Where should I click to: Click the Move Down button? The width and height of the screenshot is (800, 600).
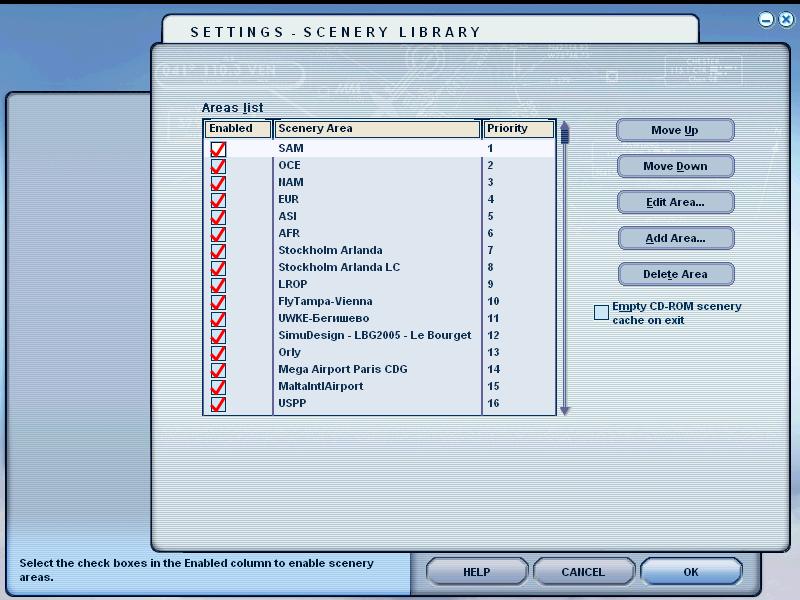pos(675,166)
